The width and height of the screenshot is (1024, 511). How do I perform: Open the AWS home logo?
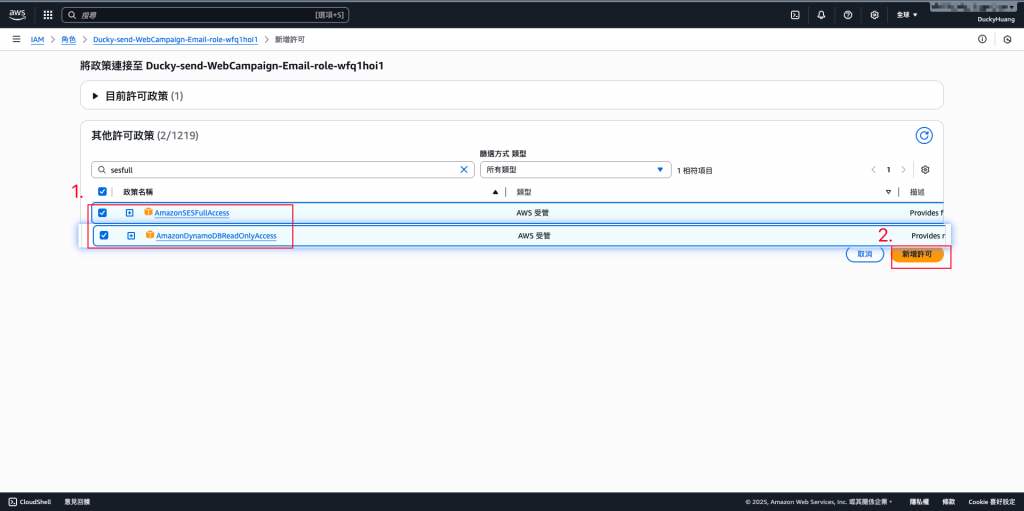pyautogui.click(x=17, y=14)
